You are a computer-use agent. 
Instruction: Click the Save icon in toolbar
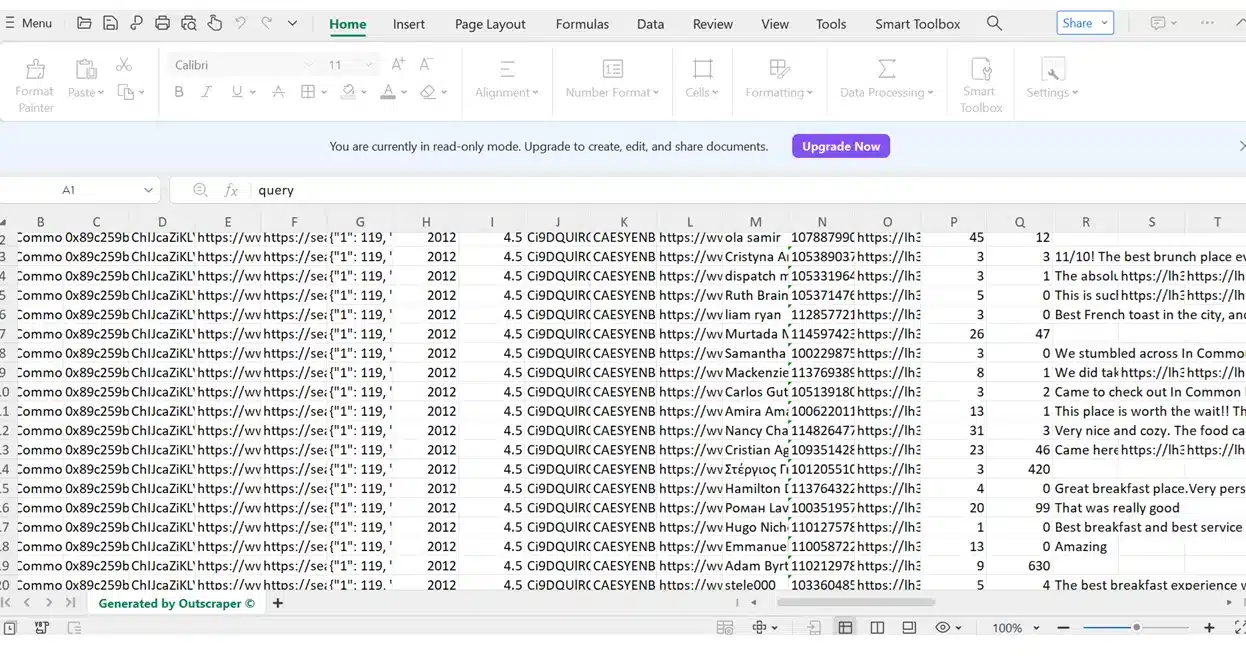click(110, 23)
